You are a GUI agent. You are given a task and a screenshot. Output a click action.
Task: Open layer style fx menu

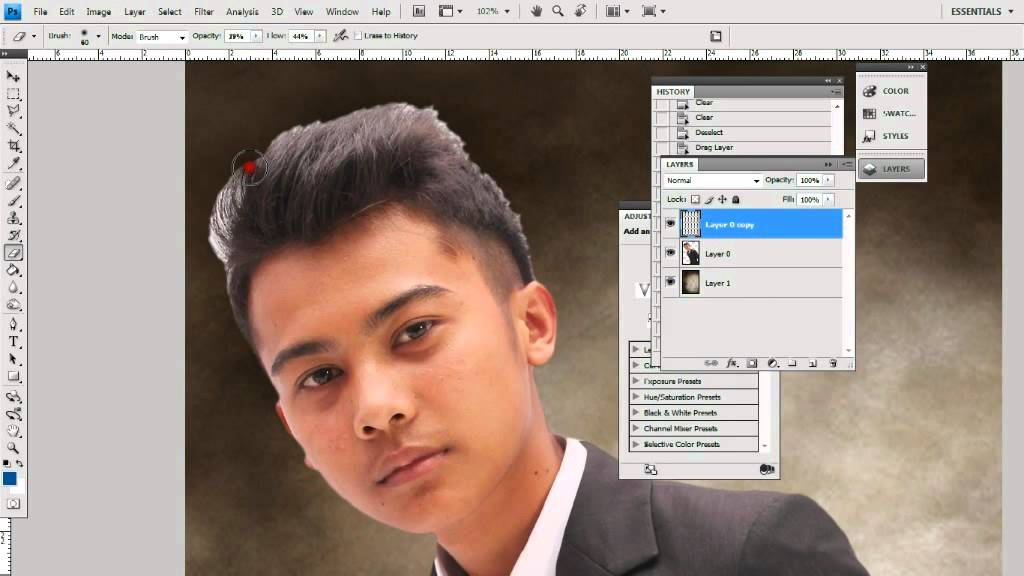click(x=731, y=363)
